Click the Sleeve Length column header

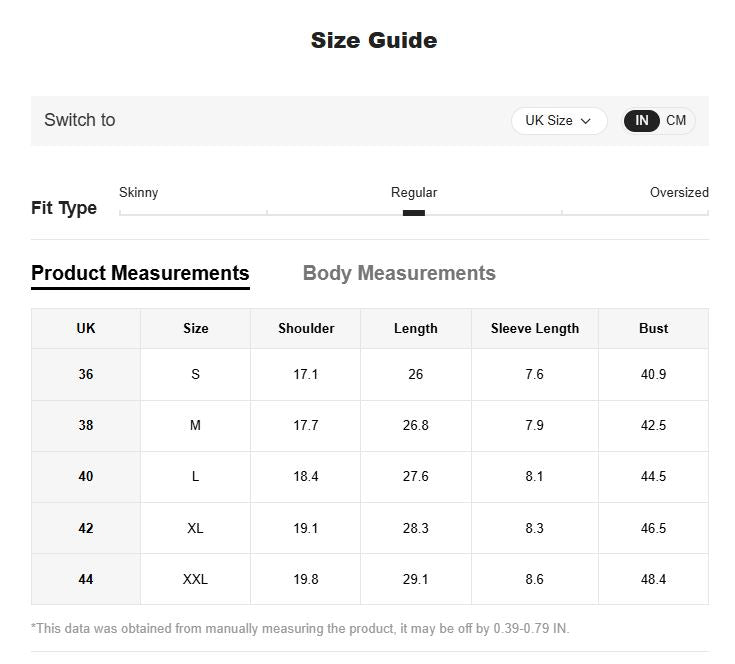pos(535,328)
